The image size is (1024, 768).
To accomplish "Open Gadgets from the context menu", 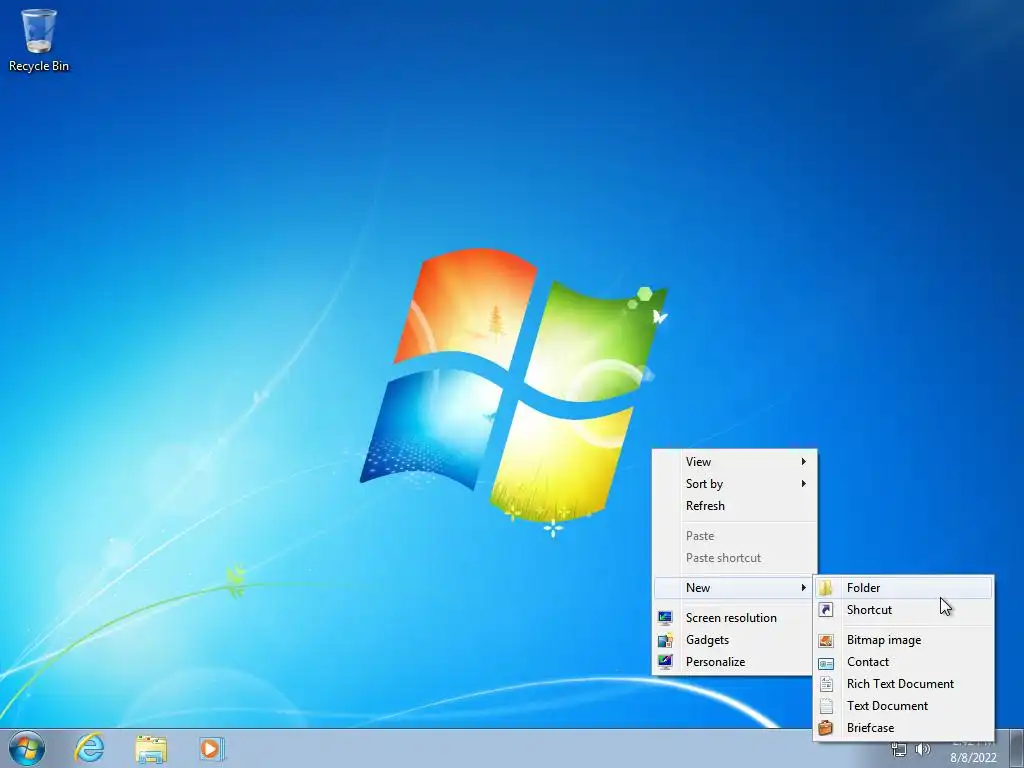I will [735, 640].
